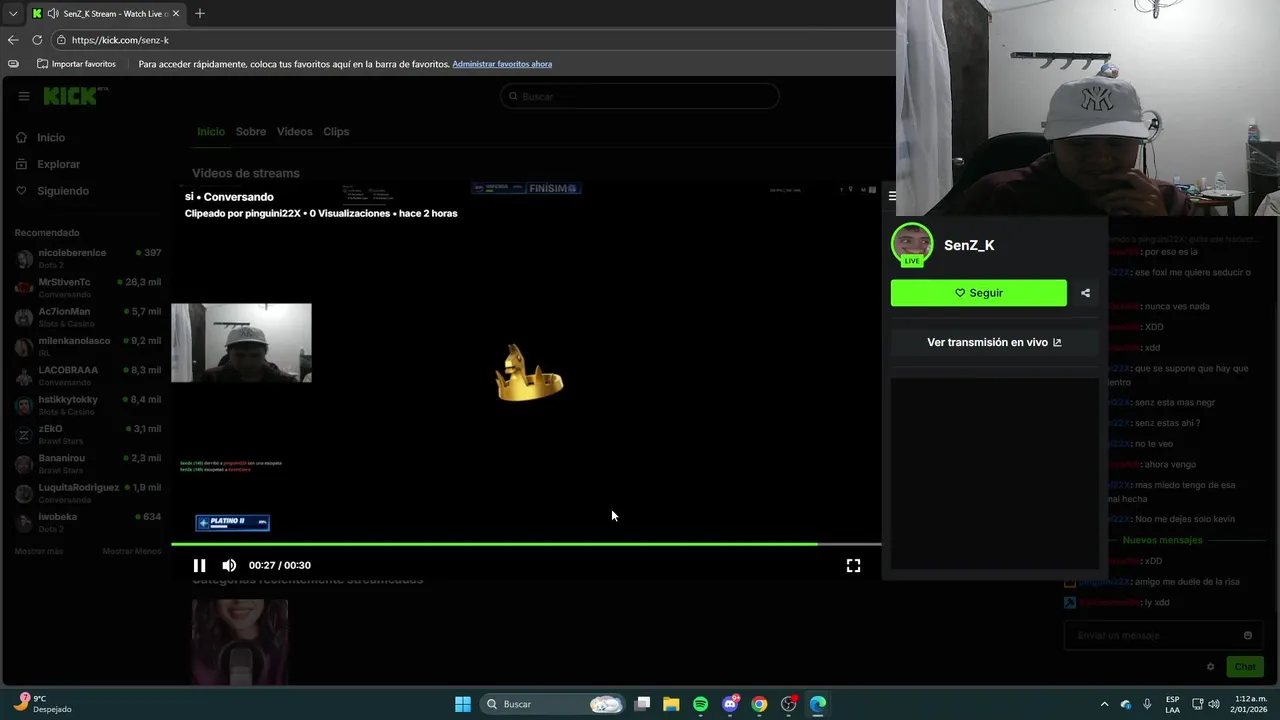Image resolution: width=1280 pixels, height=720 pixels.
Task: Switch to Sobre channel tab
Action: [x=251, y=132]
